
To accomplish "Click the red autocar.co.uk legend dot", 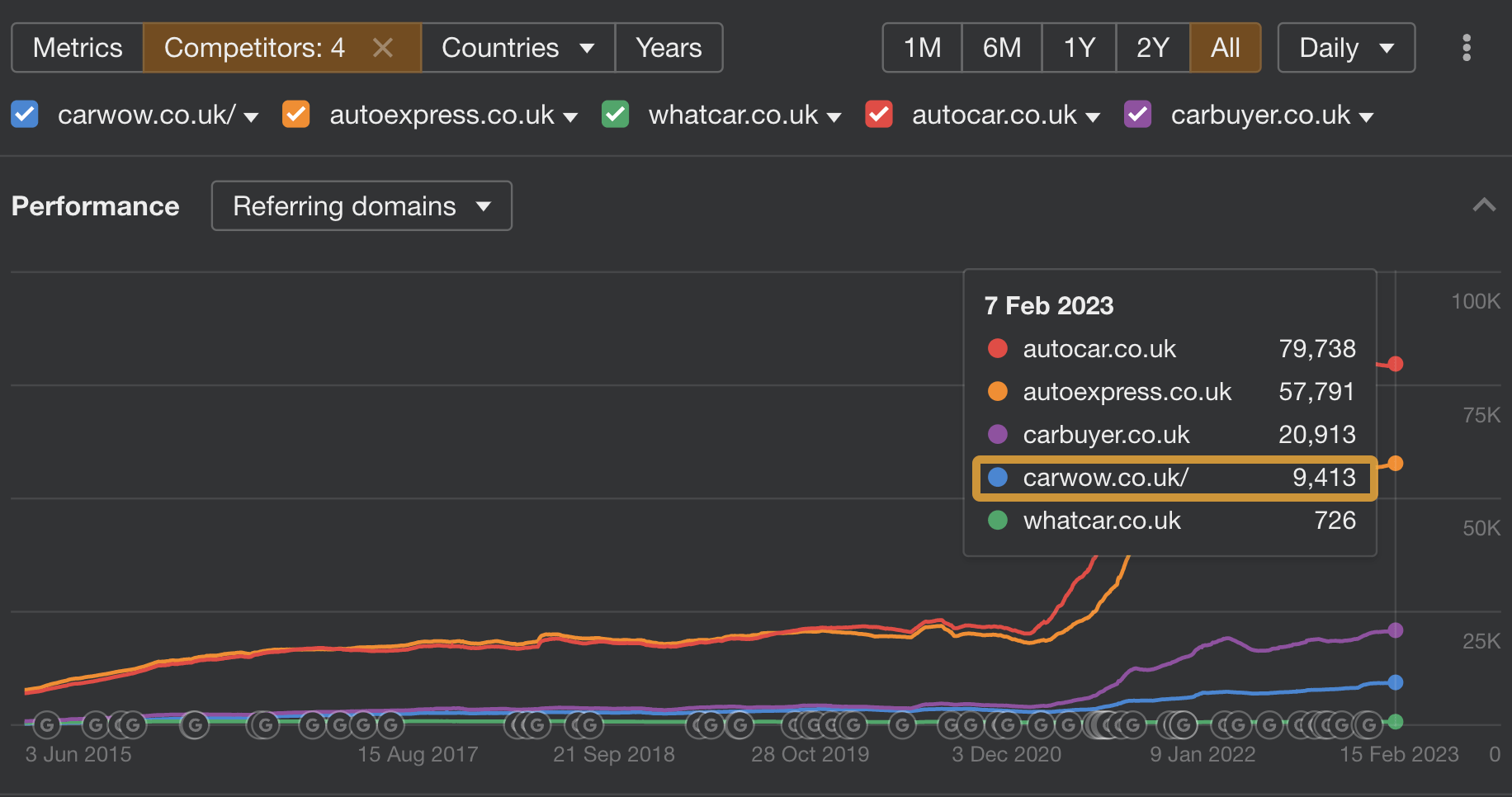I will click(997, 348).
